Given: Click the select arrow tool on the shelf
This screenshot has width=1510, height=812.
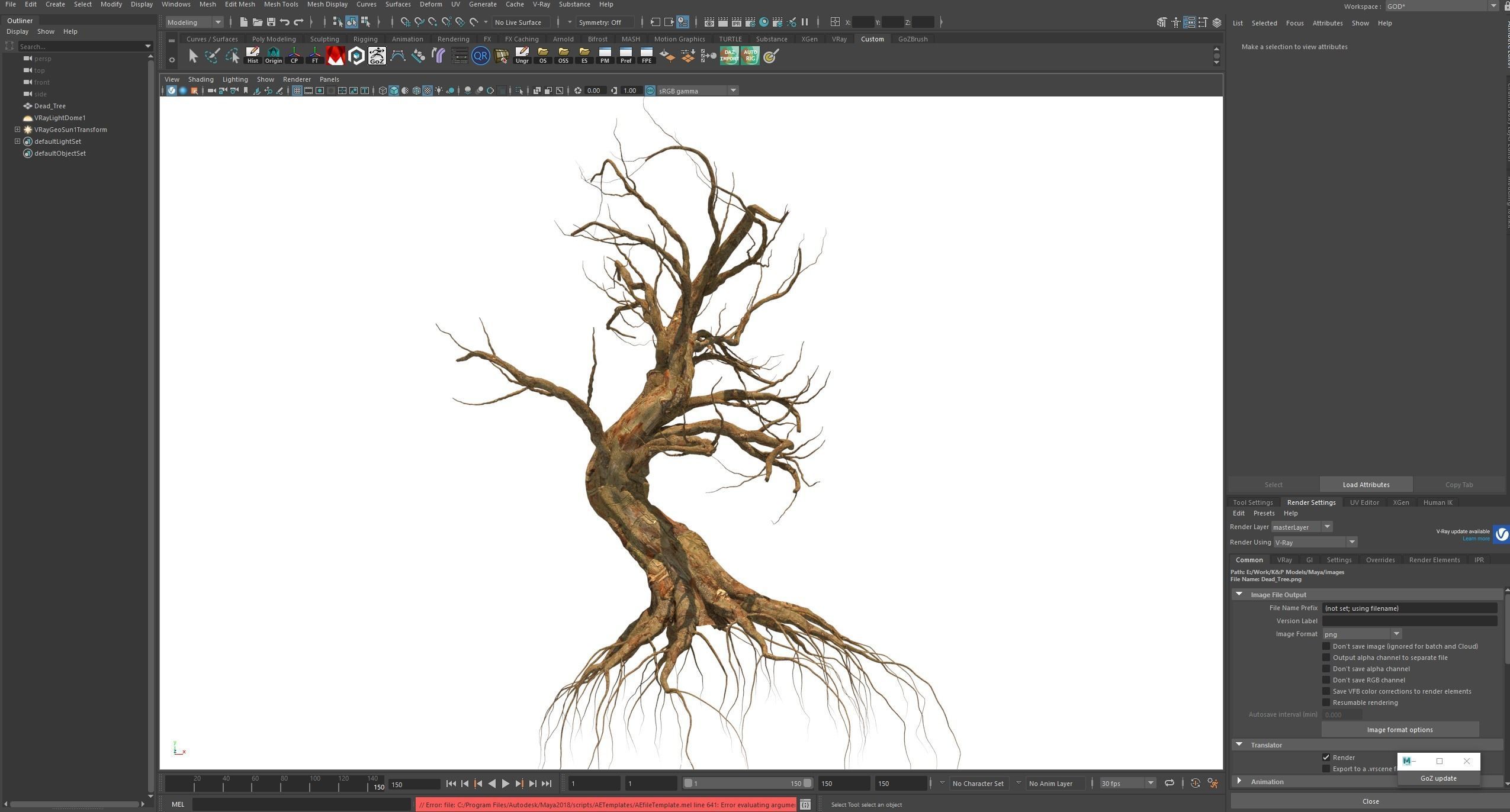Looking at the screenshot, I should [x=192, y=56].
